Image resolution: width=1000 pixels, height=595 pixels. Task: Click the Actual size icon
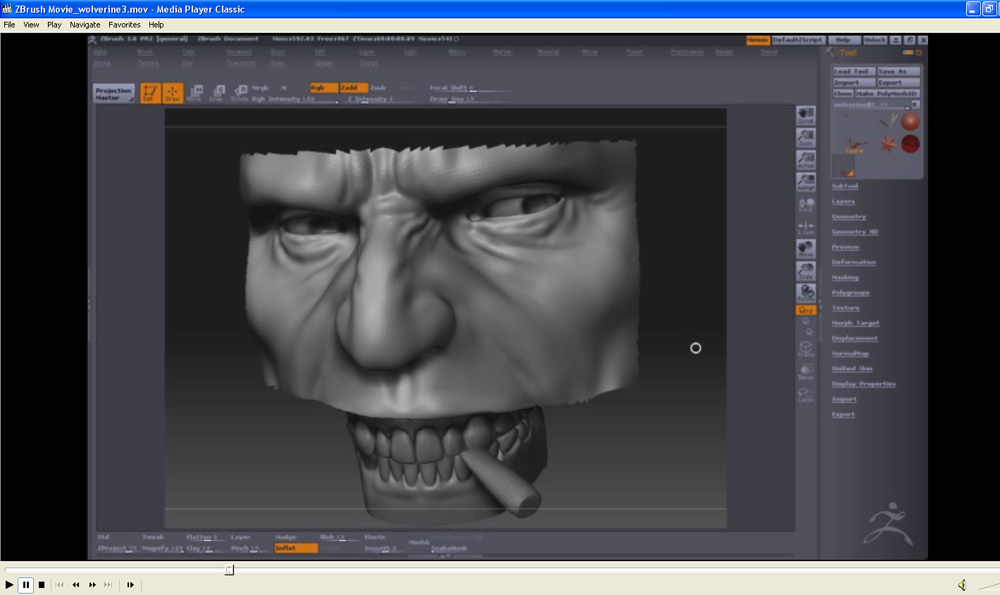click(805, 160)
